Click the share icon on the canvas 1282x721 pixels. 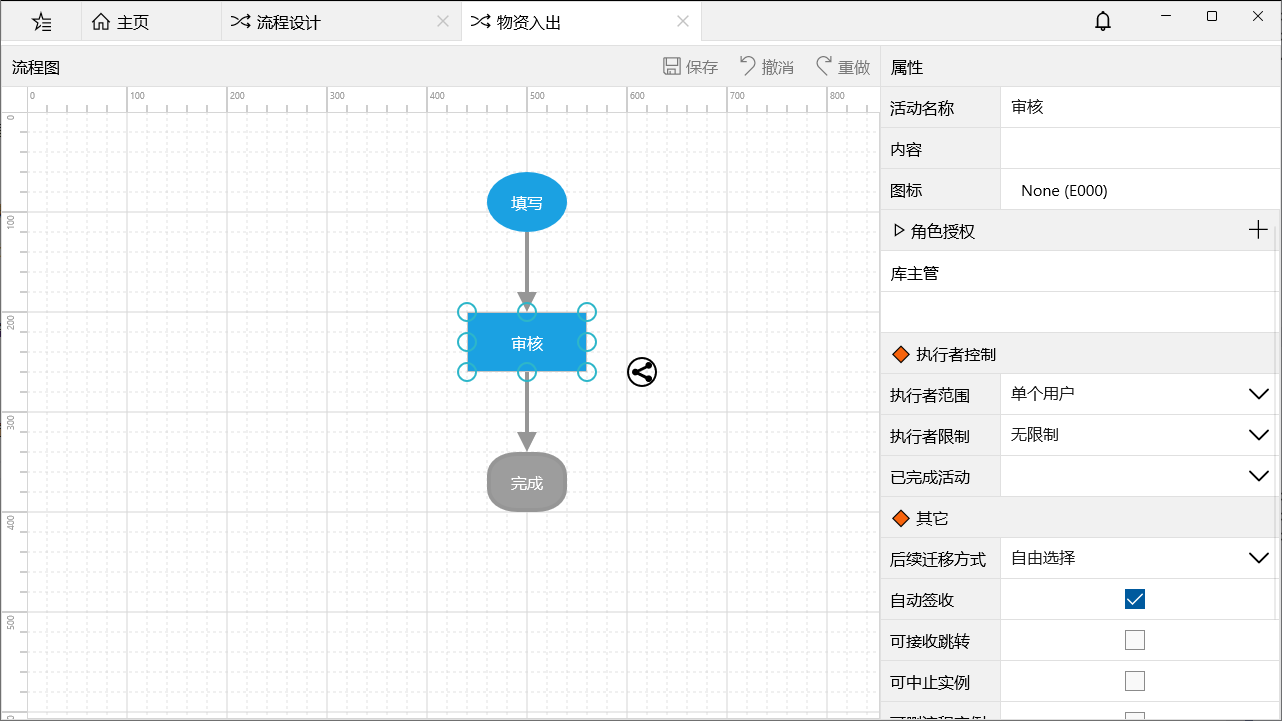click(642, 372)
